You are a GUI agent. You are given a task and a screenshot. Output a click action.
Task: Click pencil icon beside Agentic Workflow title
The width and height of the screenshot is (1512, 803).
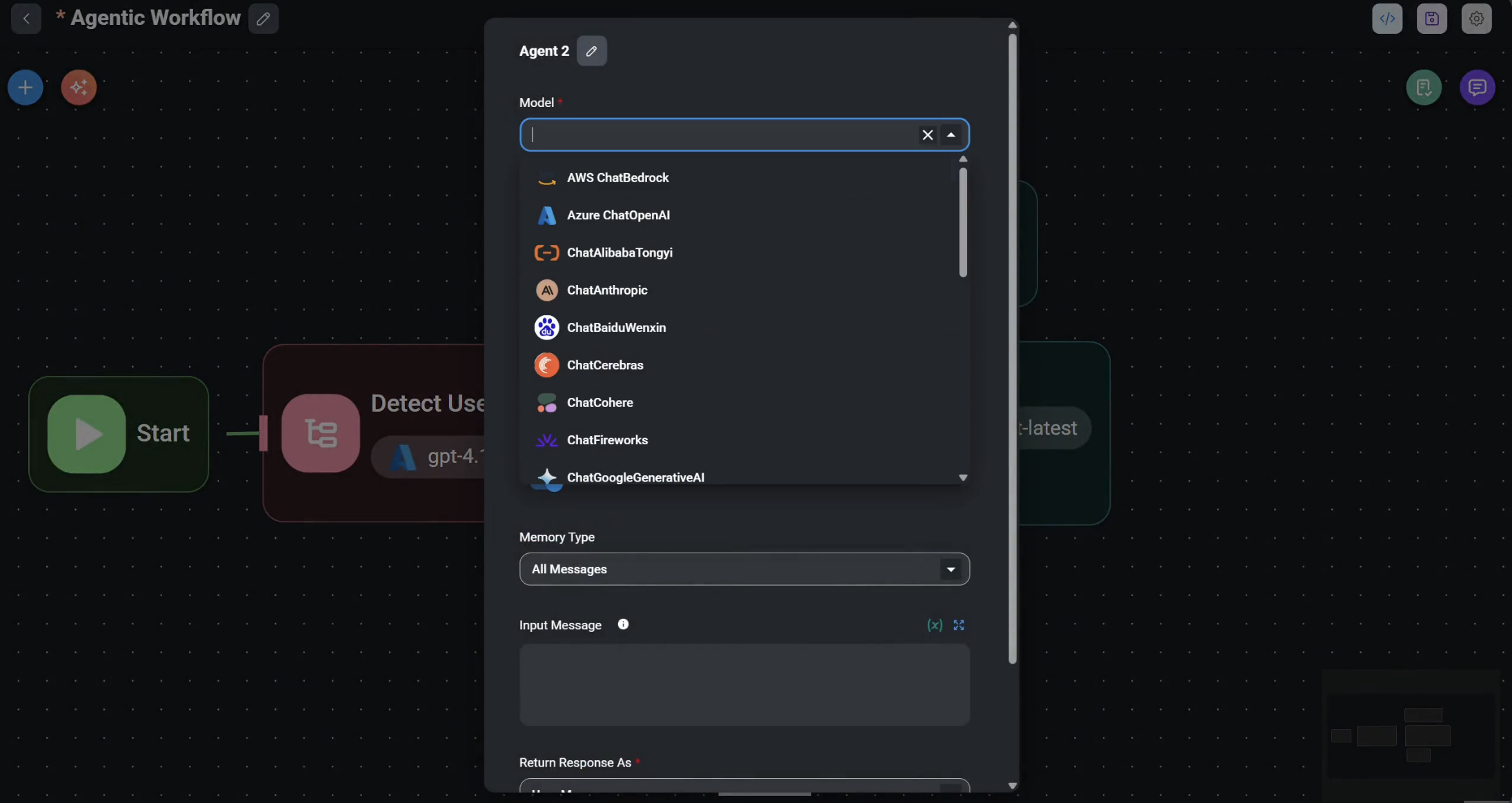tap(263, 19)
